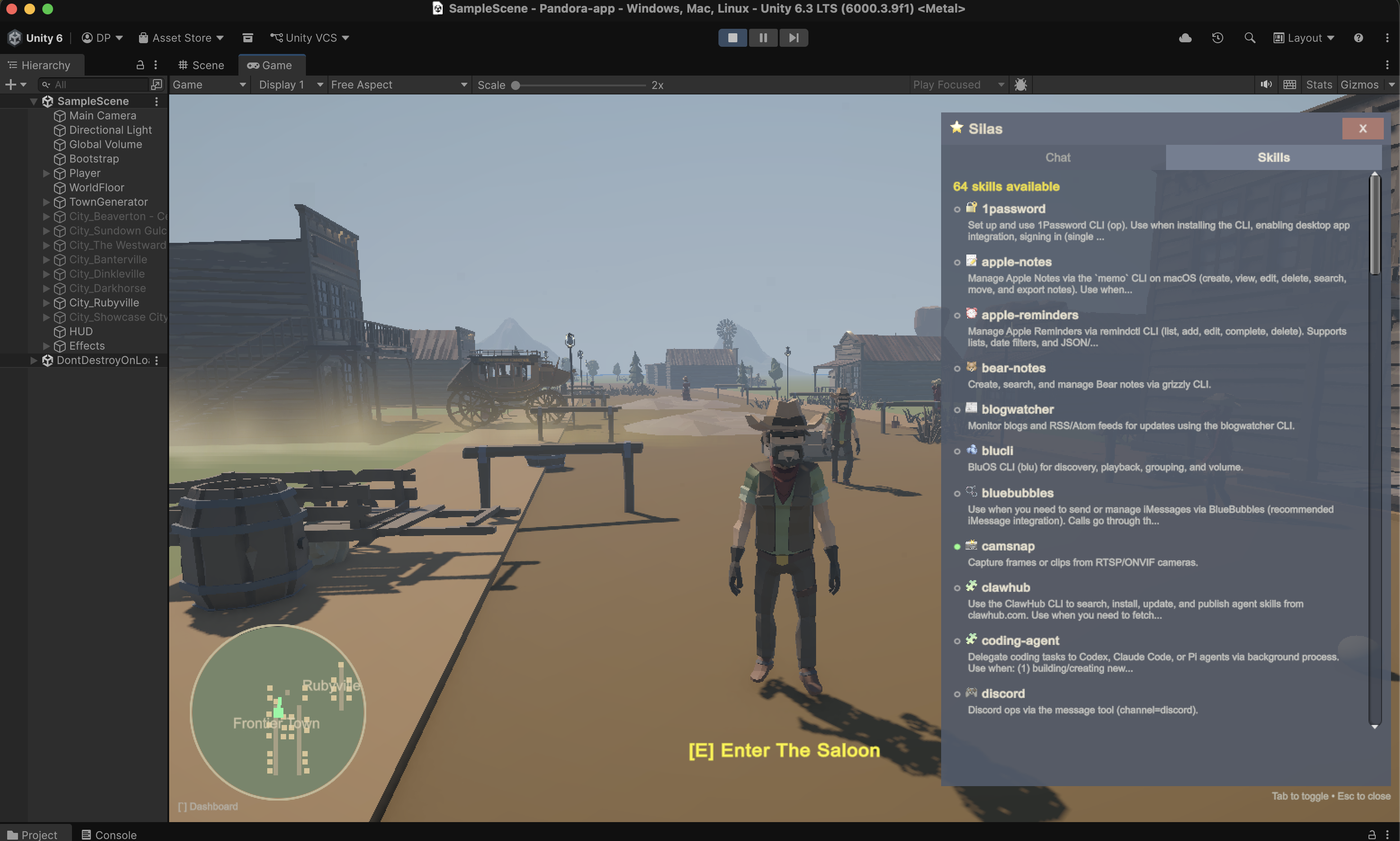This screenshot has width=1400, height=841.
Task: Open the Asset Store menu
Action: [x=181, y=38]
